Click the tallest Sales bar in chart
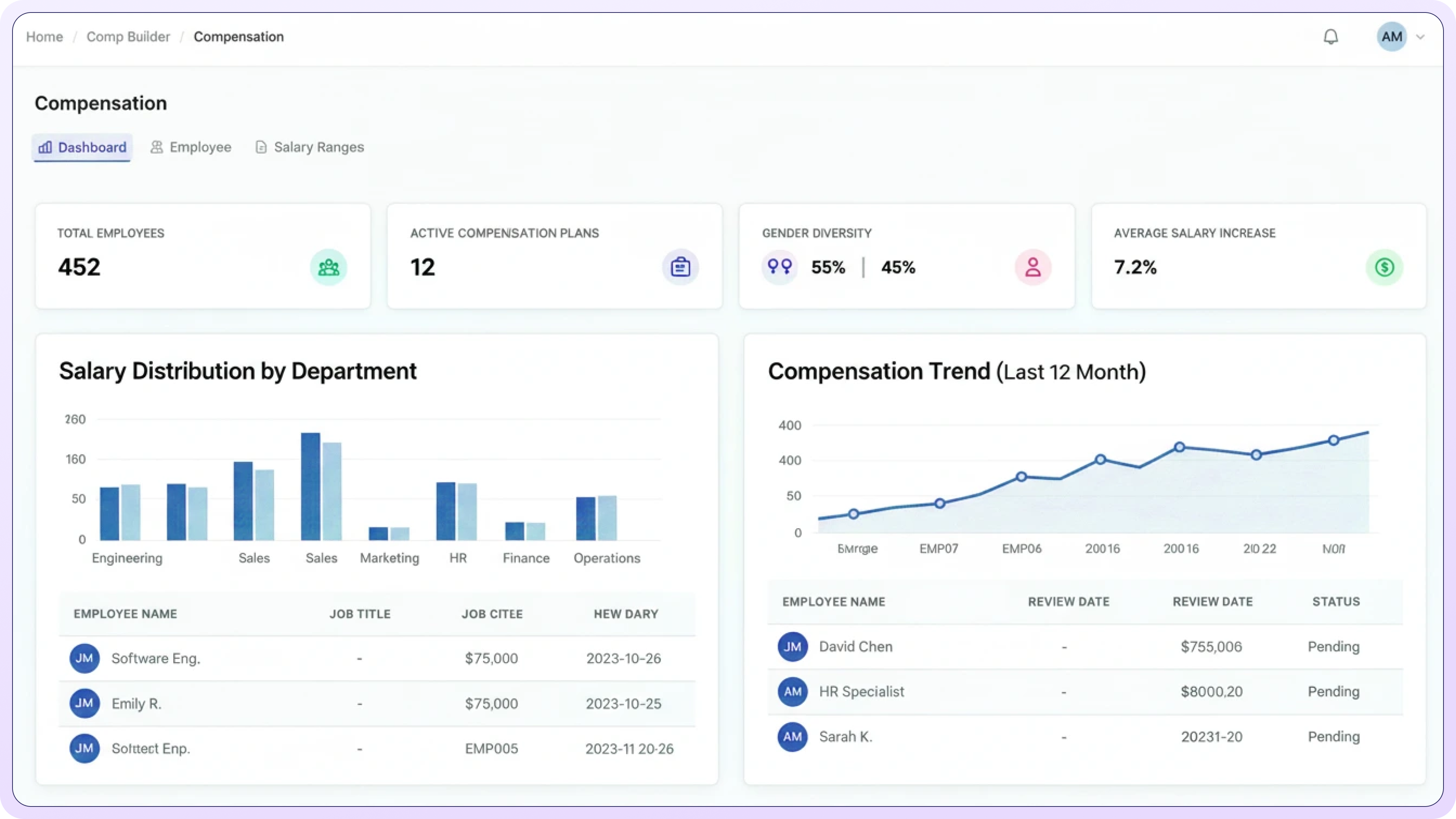Viewport: 1456px width, 819px height. [x=310, y=486]
